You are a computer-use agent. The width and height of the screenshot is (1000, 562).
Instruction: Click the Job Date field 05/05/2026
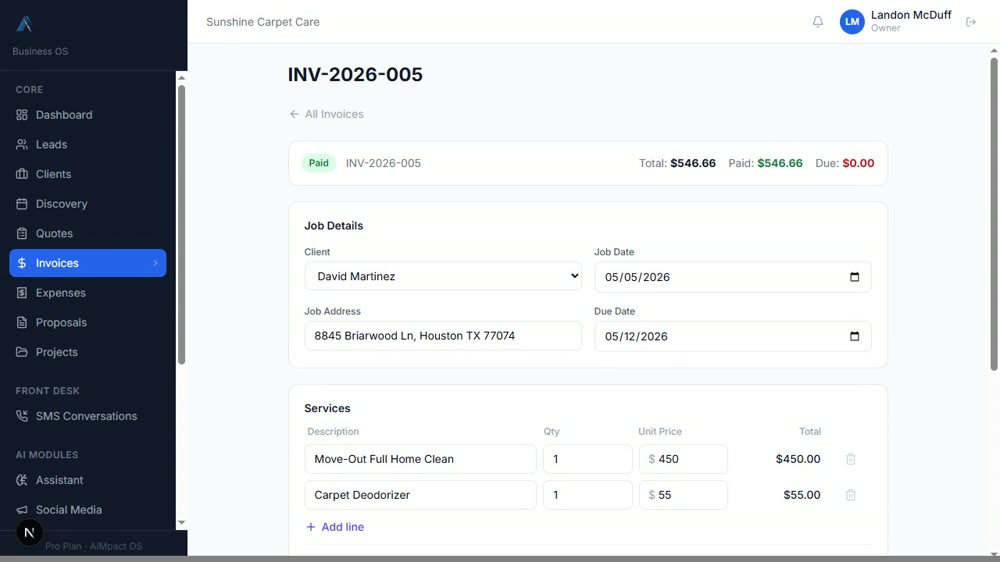point(733,277)
